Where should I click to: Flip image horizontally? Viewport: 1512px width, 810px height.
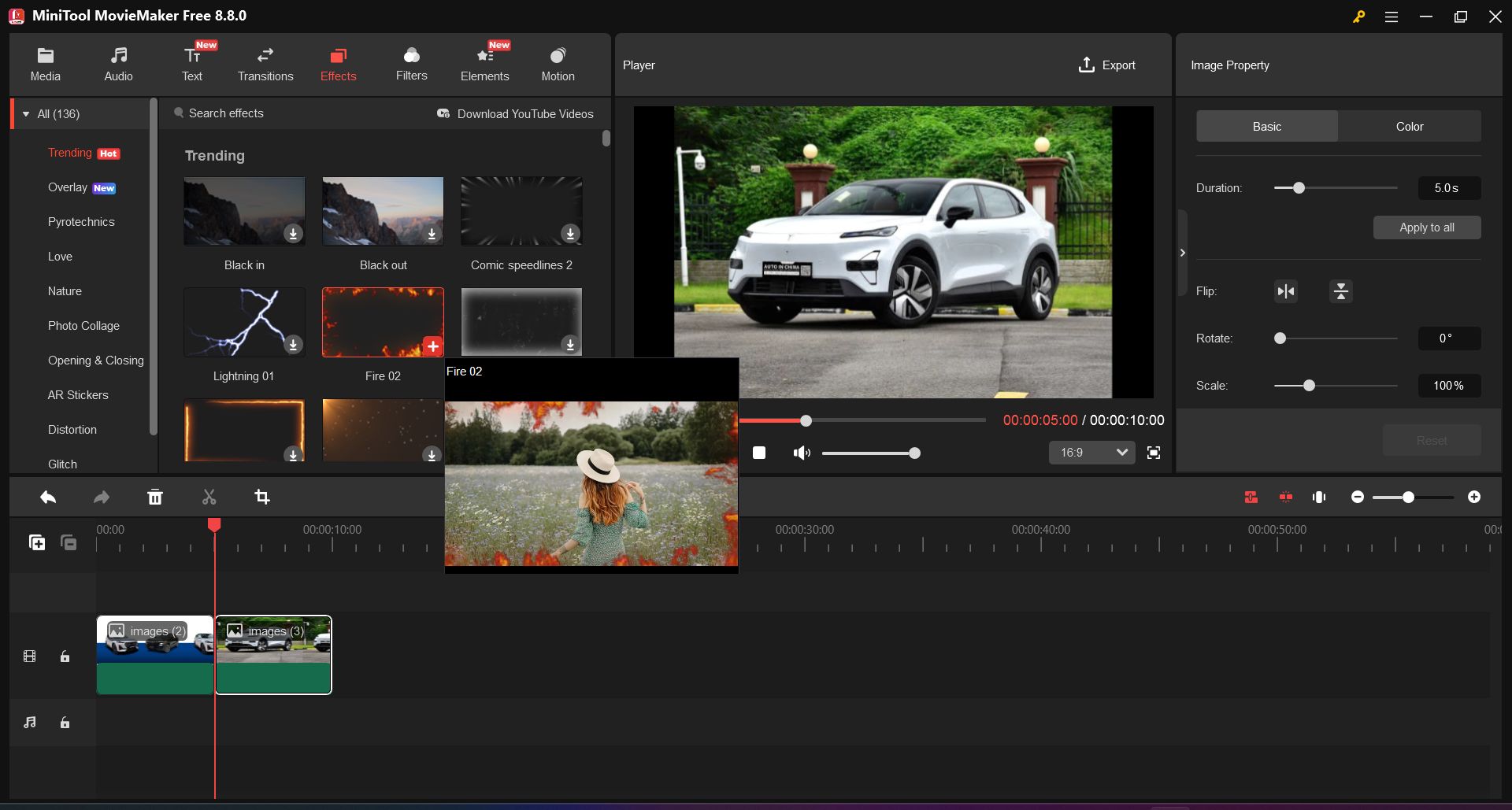[1286, 291]
